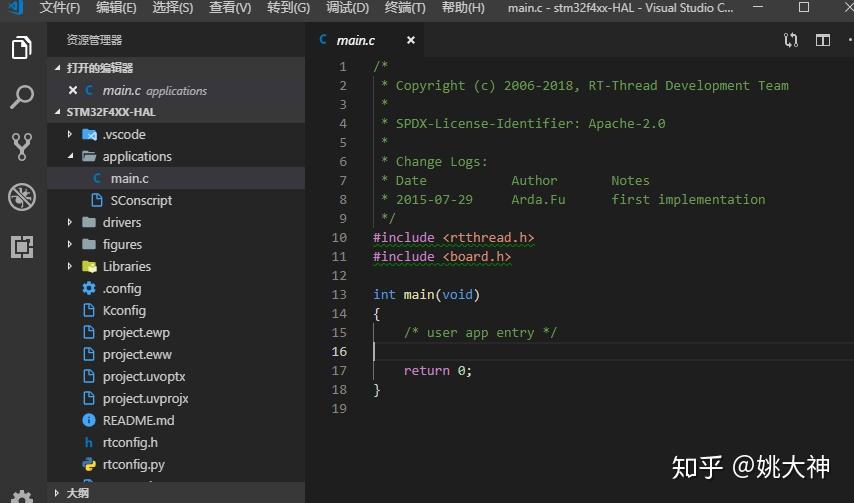Open the 文件(F) menu

coord(60,8)
